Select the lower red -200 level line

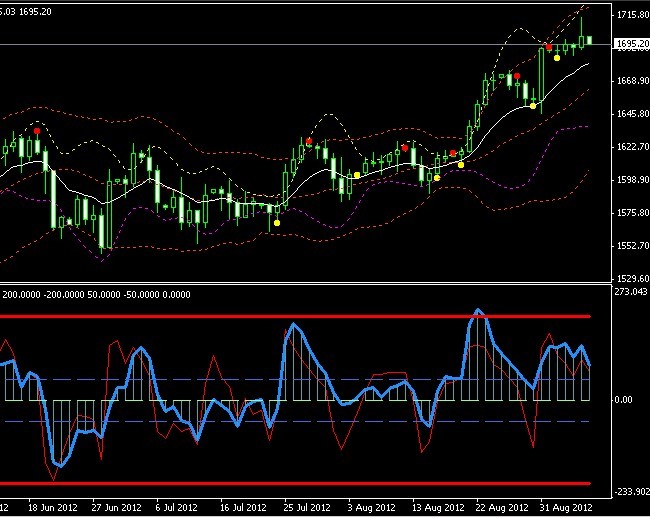295,483
